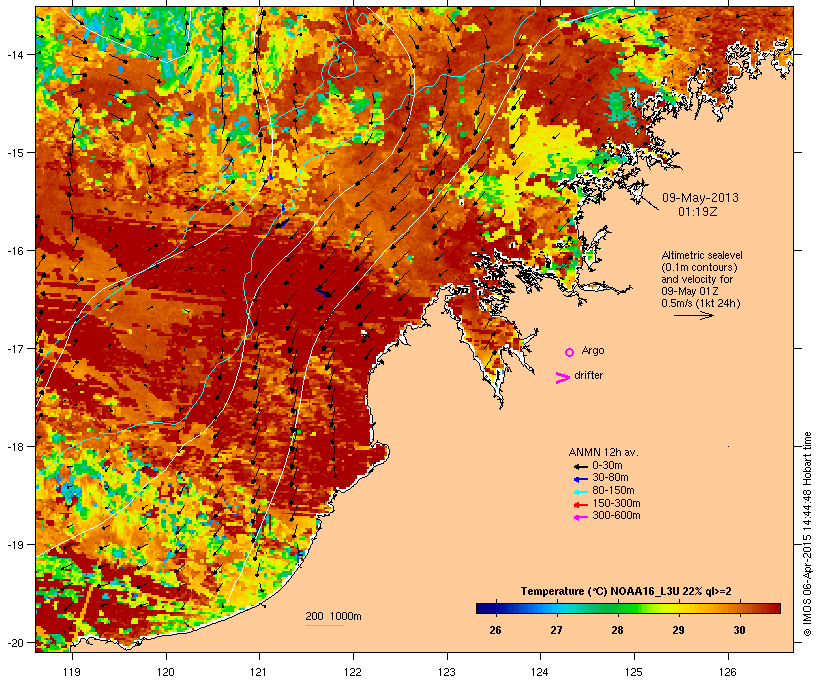Click the 0.5m/s velocity scale arrow

tap(693, 315)
